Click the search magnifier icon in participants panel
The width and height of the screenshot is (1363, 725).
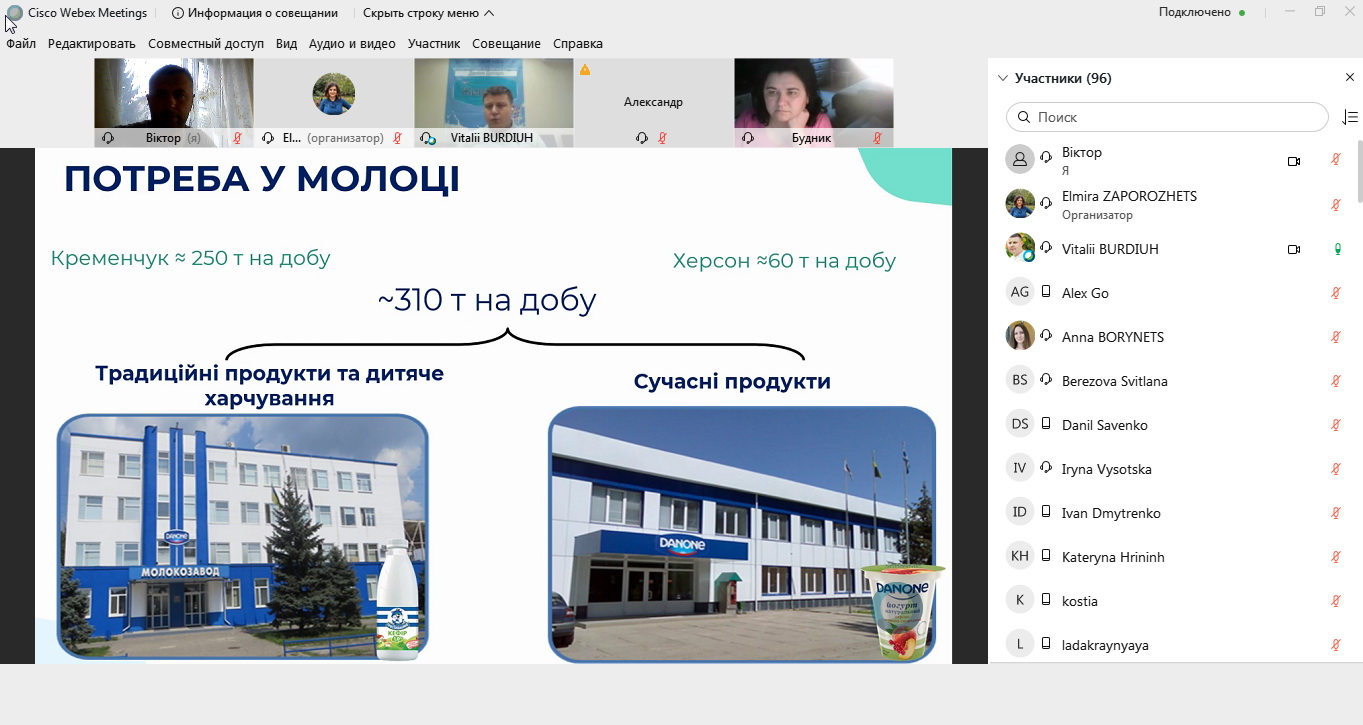(x=1023, y=117)
